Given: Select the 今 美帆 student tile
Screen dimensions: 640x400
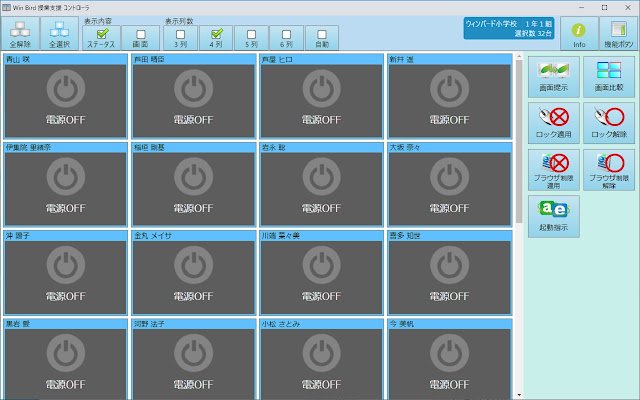Looking at the screenshot, I should click(x=449, y=359).
